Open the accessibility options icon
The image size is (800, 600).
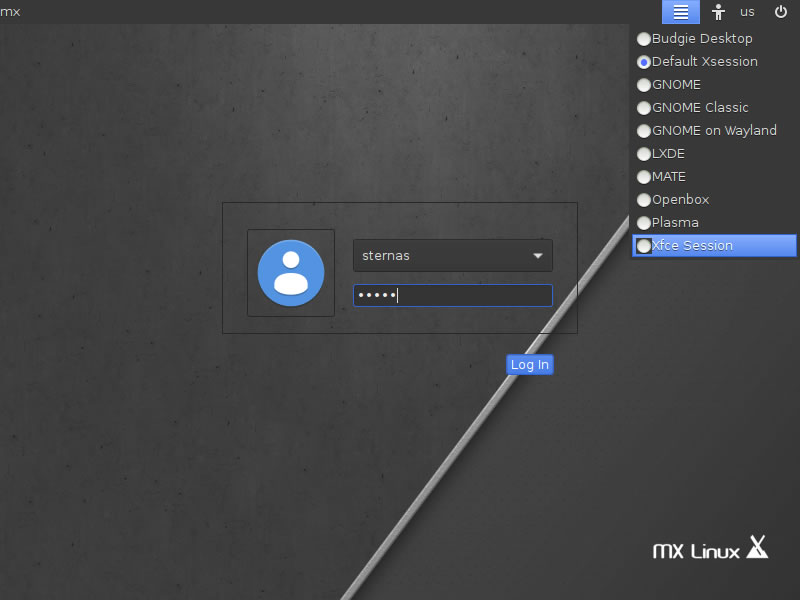tap(718, 12)
